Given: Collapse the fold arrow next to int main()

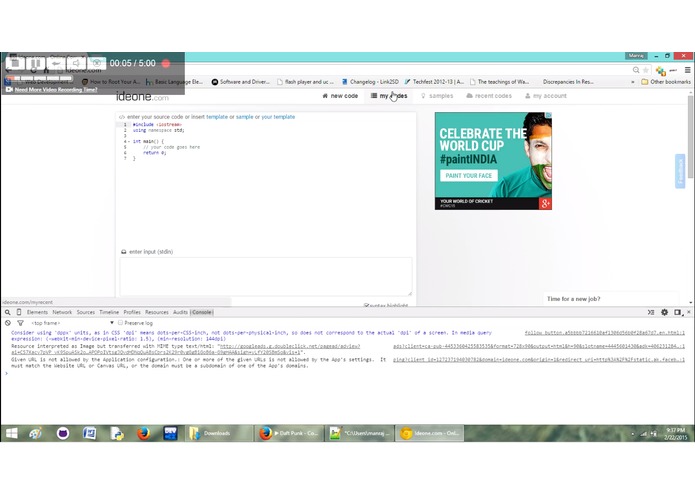Looking at the screenshot, I should [x=129, y=141].
